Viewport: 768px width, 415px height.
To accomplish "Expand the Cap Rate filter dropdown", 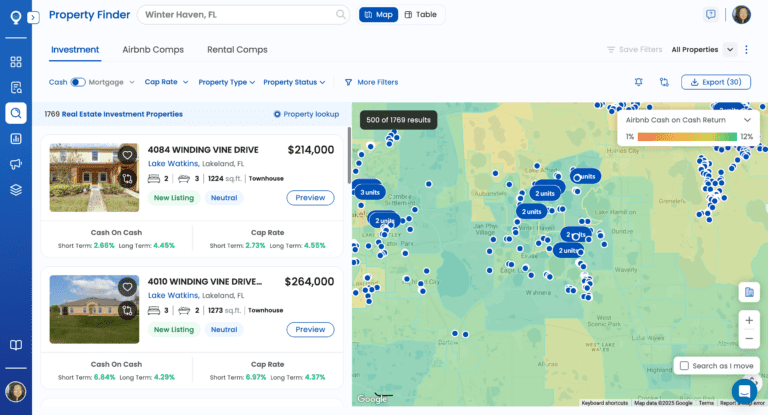I will (165, 82).
